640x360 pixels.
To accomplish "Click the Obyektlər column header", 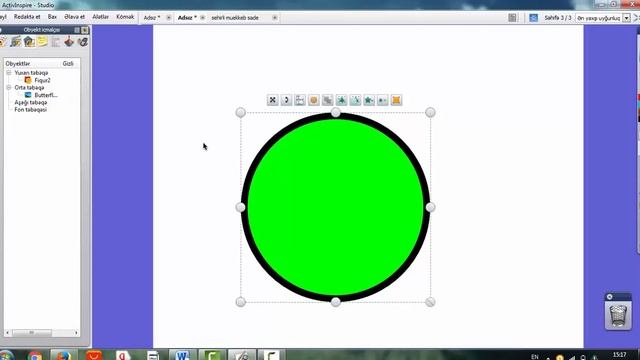I will 18,64.
